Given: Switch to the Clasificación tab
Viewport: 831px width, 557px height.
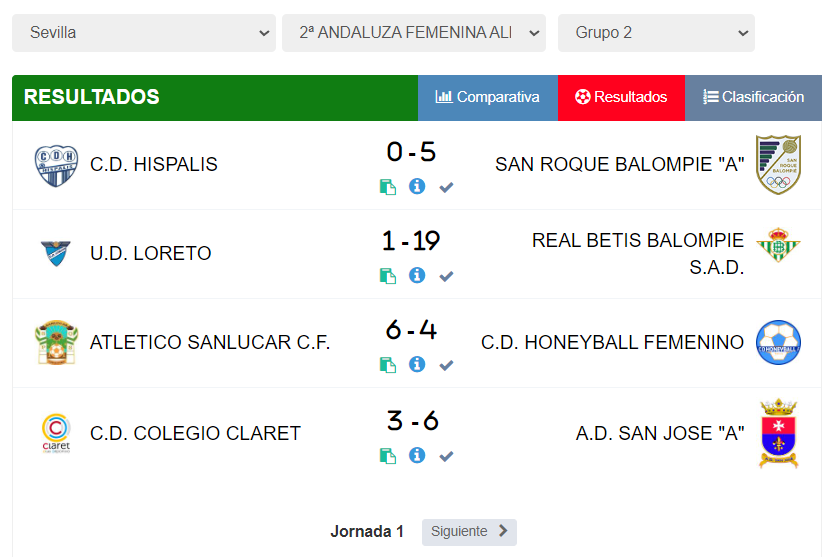Looking at the screenshot, I should 753,98.
